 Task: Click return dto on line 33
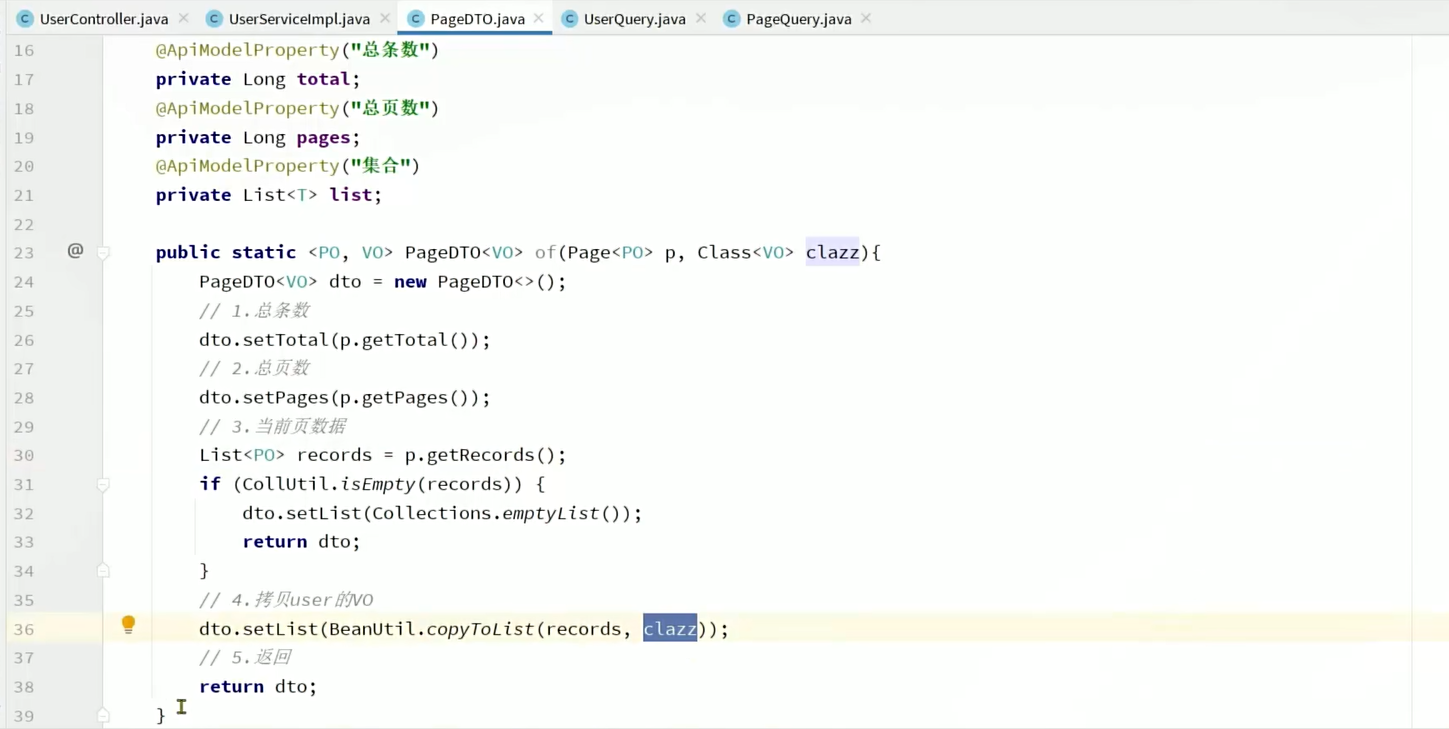[301, 542]
